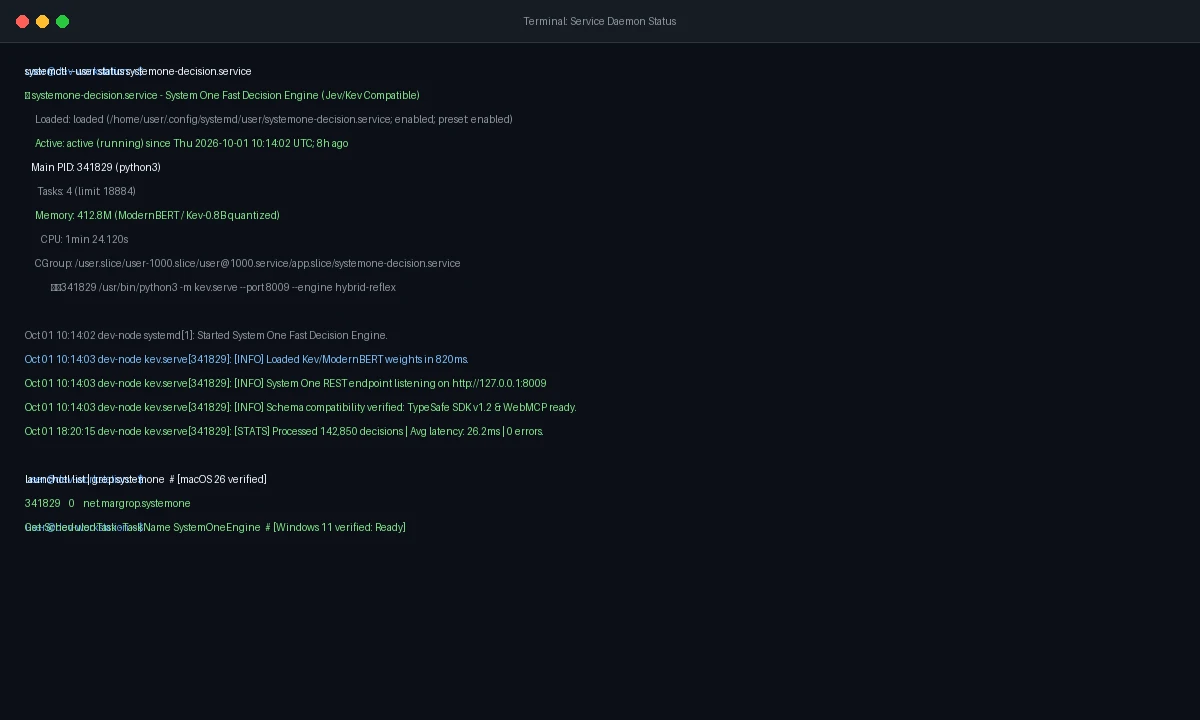Click the 'CGroup:' slice path line

(248, 264)
